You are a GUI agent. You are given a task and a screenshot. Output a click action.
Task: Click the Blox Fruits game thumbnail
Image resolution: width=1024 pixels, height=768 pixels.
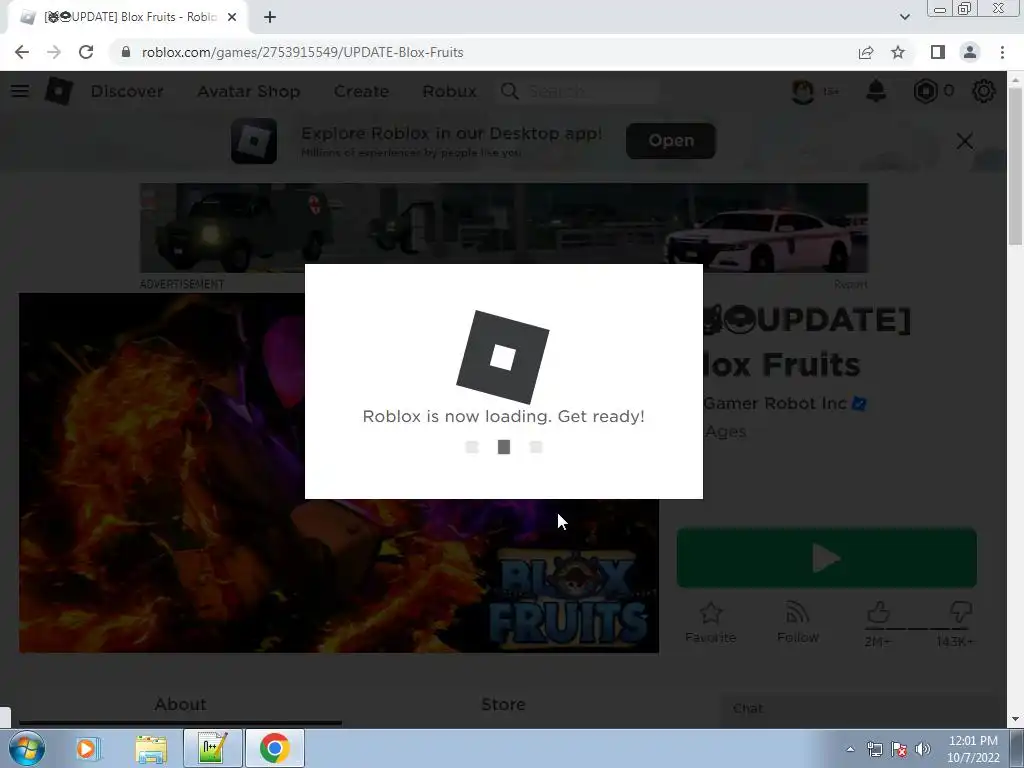pyautogui.click(x=339, y=473)
